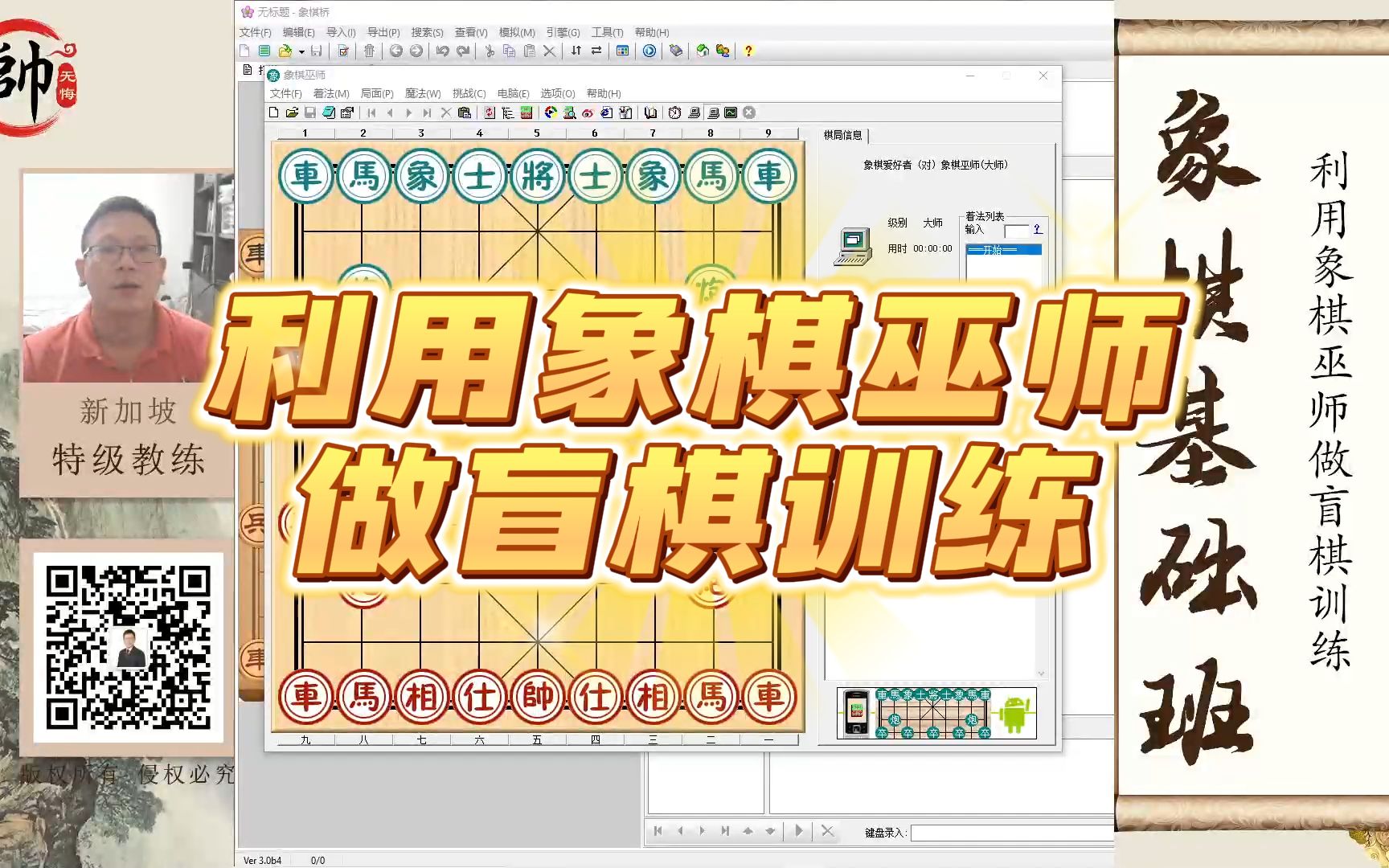Click the clock timer icon in 象棋巫师 toolbar
The image size is (1389, 868).
(674, 113)
